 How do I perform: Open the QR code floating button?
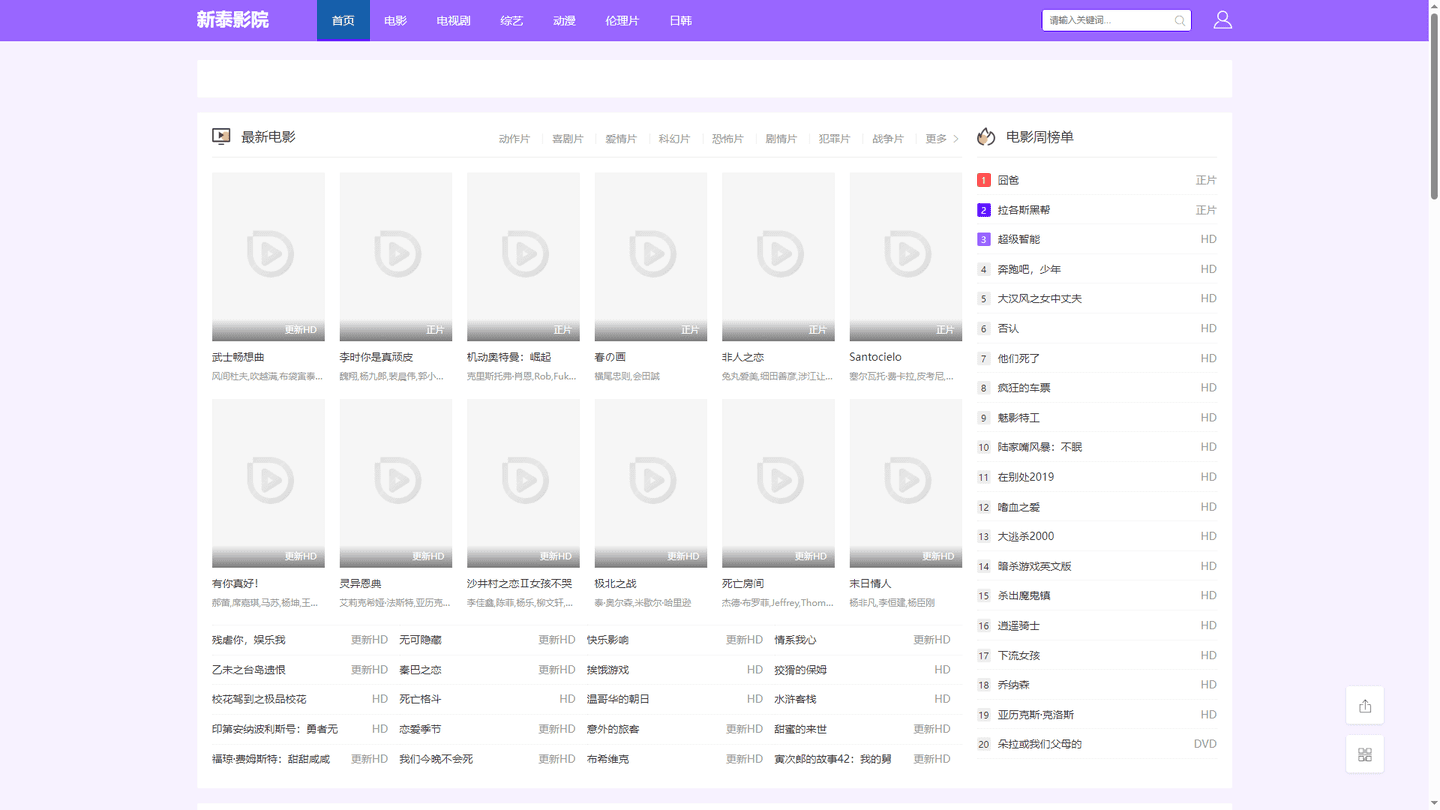1365,754
